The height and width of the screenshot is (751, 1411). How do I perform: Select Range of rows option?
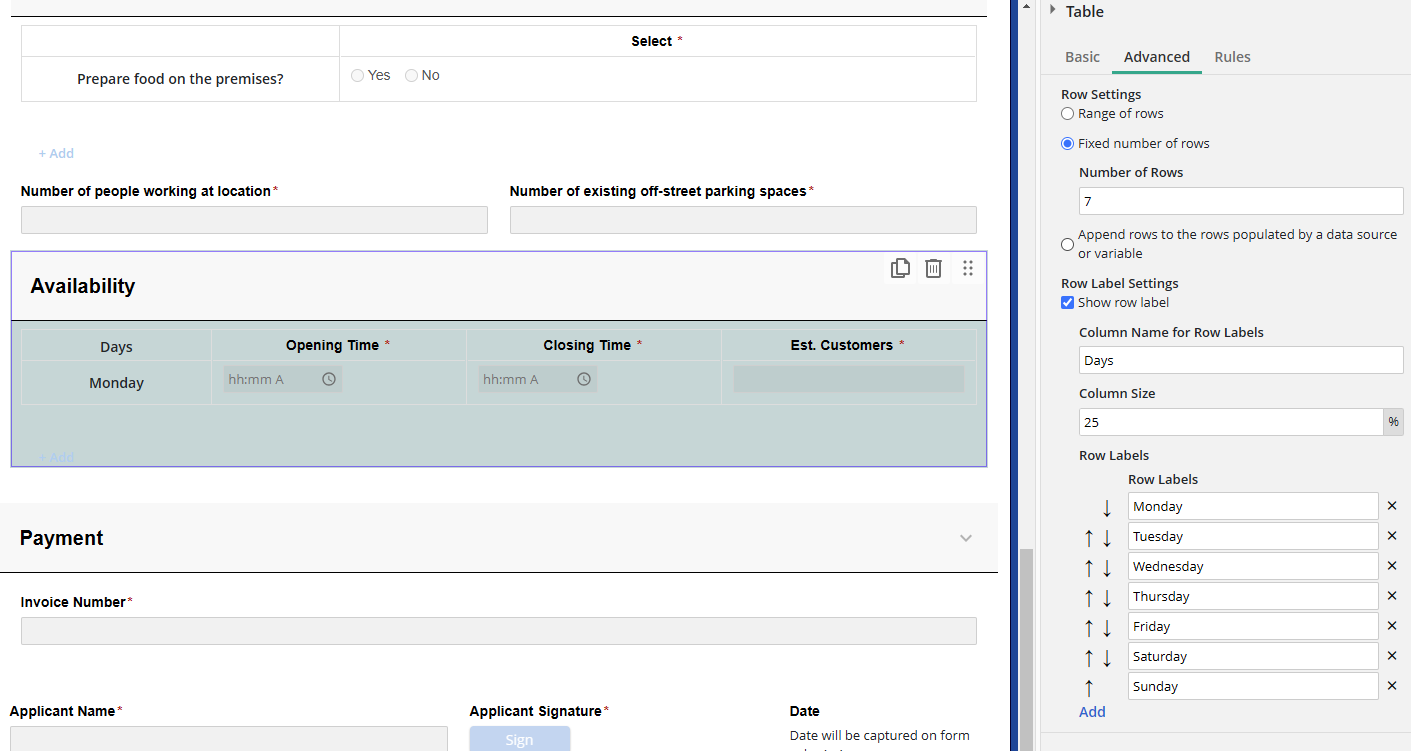(1067, 114)
